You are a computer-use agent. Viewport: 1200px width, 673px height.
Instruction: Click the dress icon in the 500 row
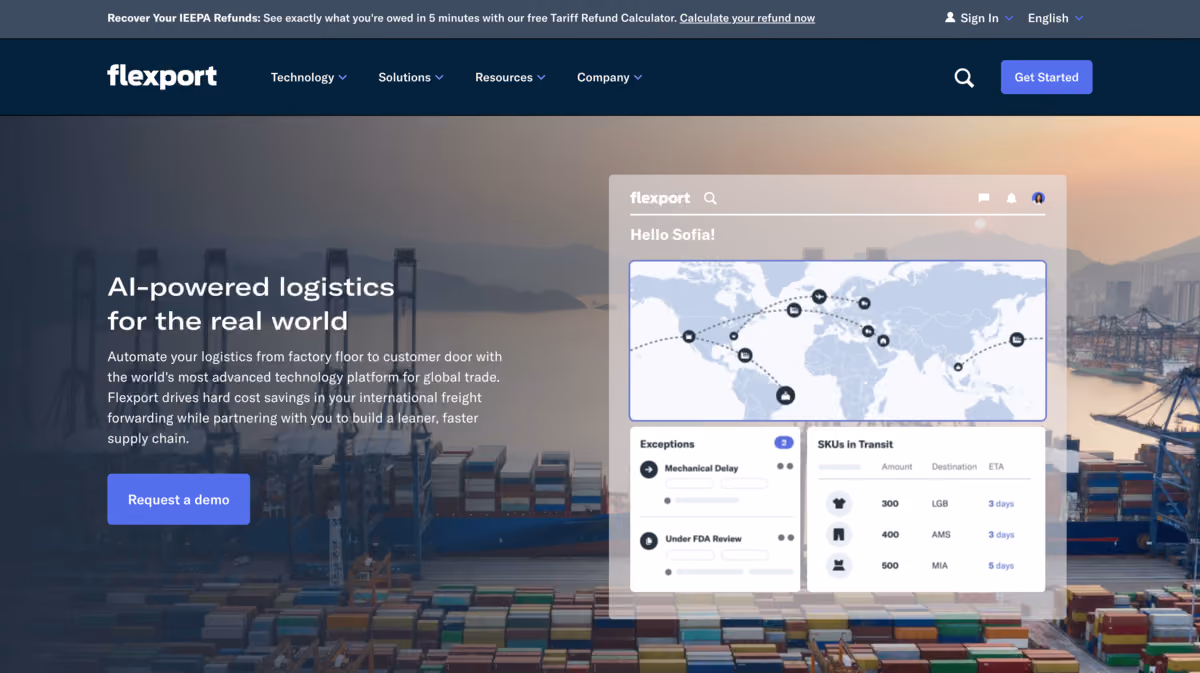(x=838, y=565)
